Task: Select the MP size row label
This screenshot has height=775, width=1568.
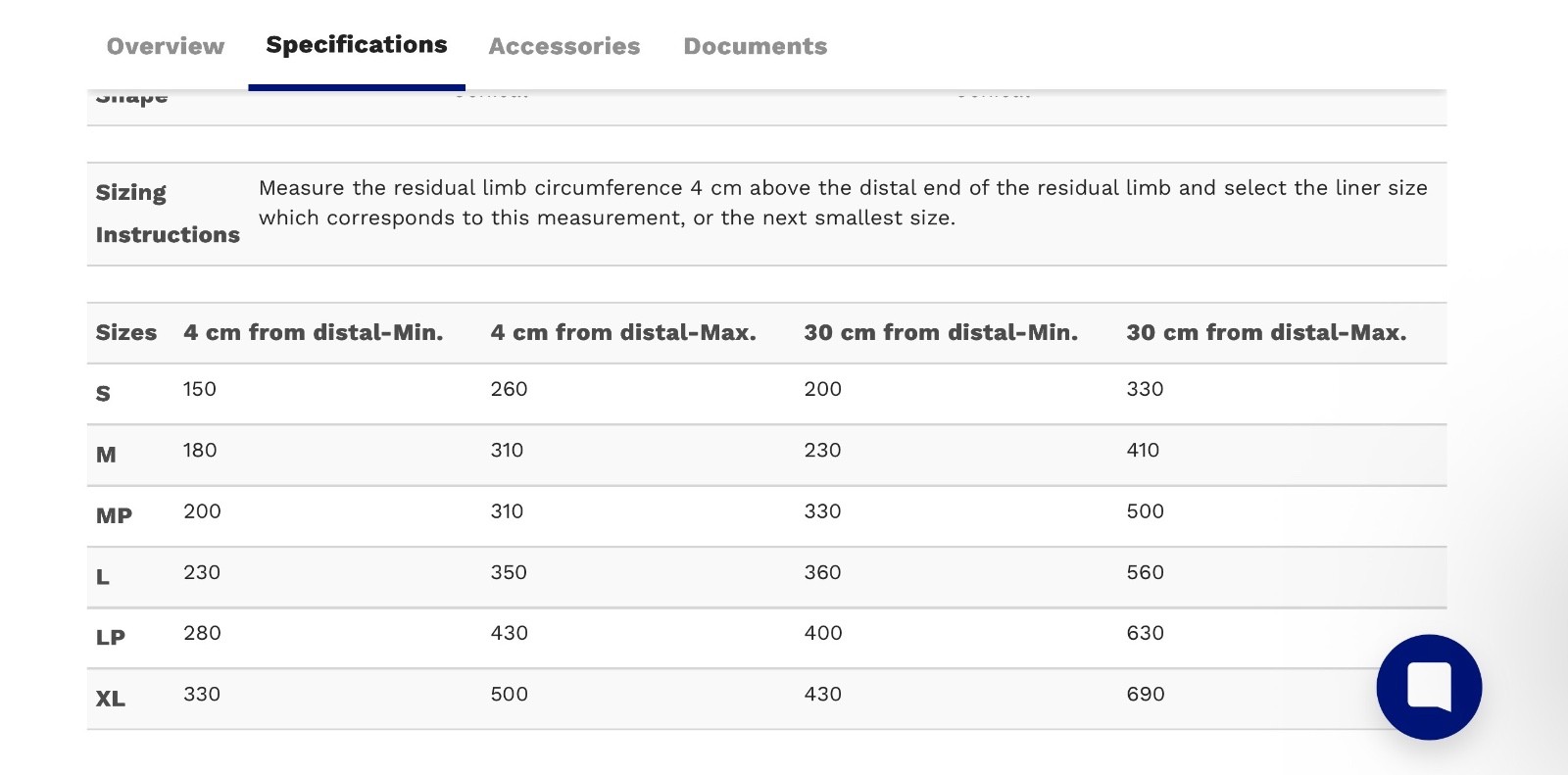Action: click(114, 515)
